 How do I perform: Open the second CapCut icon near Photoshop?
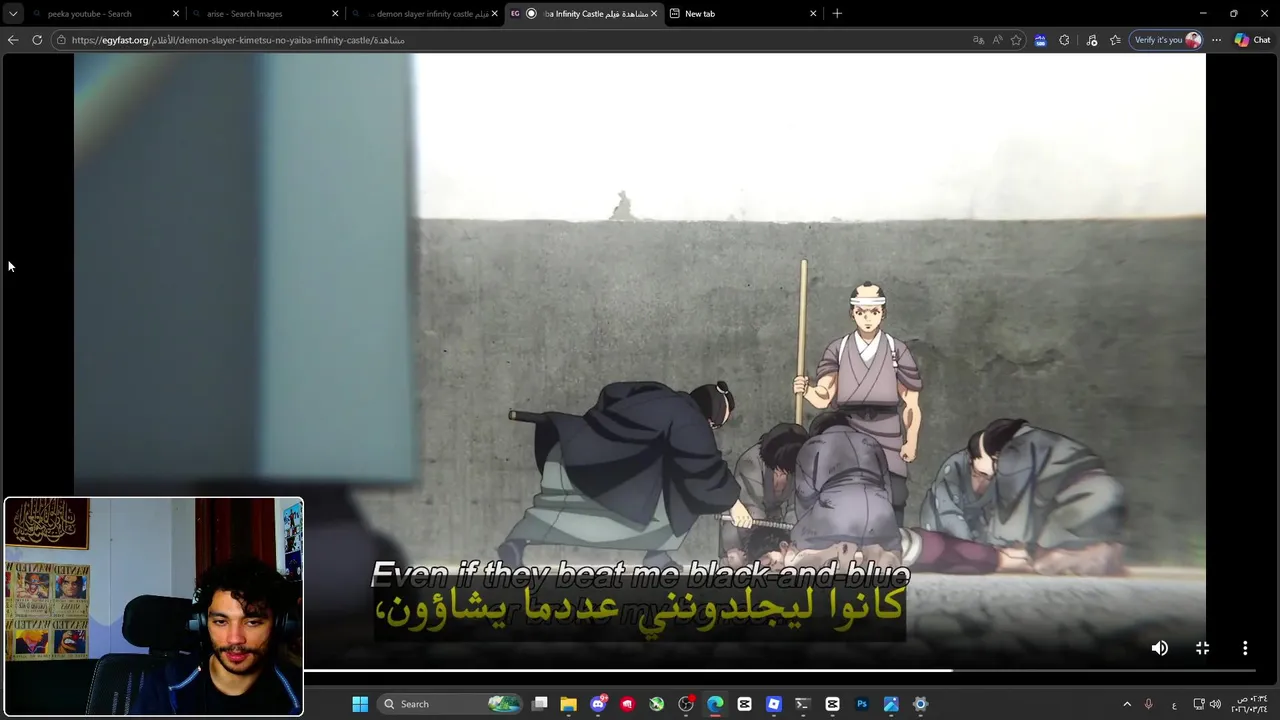tap(832, 704)
